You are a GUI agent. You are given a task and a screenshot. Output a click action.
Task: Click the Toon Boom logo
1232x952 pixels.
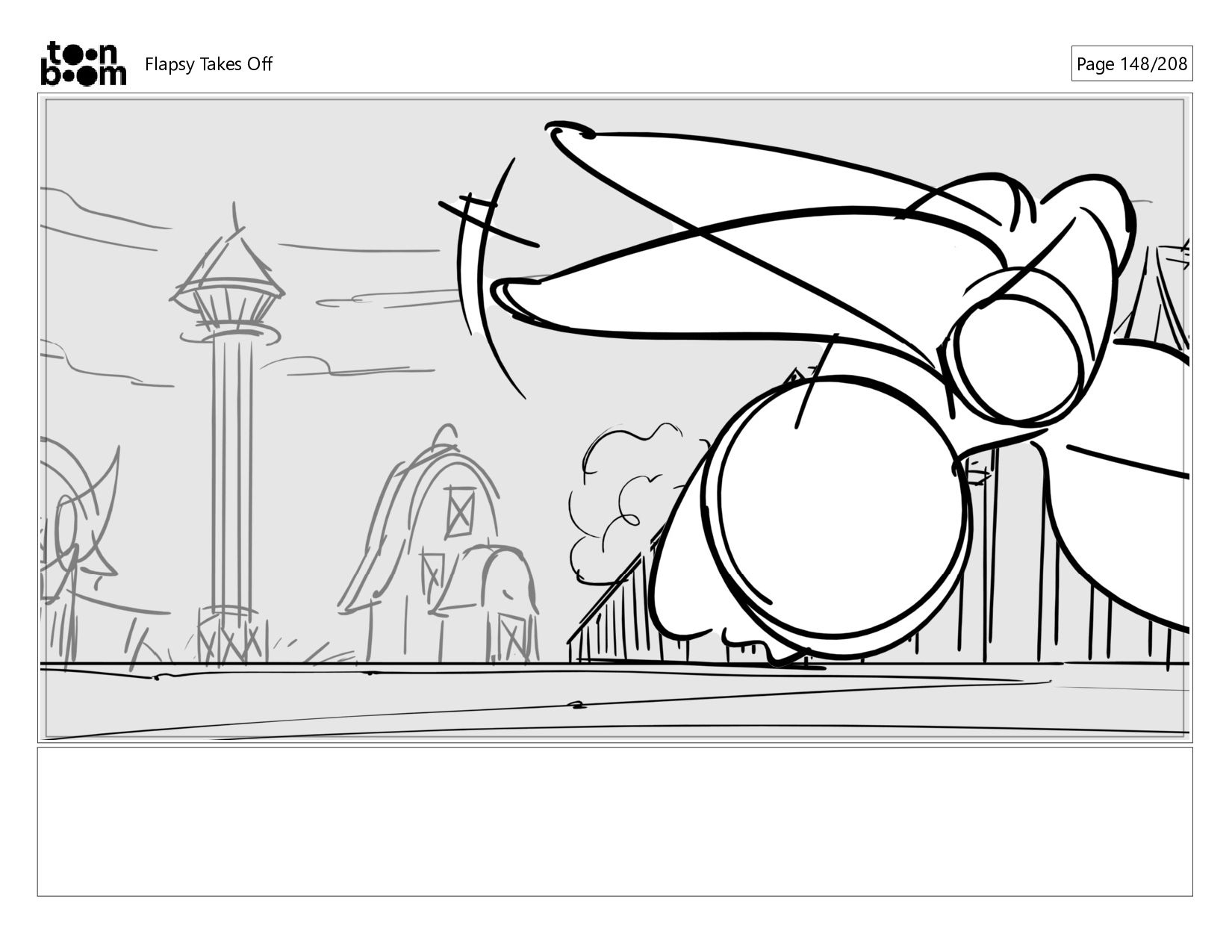tap(83, 63)
